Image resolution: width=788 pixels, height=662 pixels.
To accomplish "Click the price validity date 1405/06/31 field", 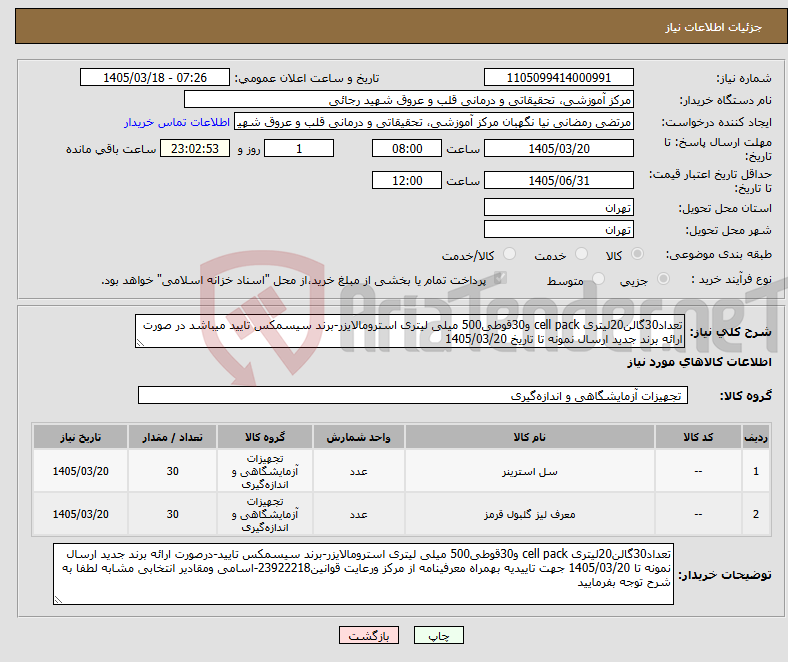I will point(559,180).
